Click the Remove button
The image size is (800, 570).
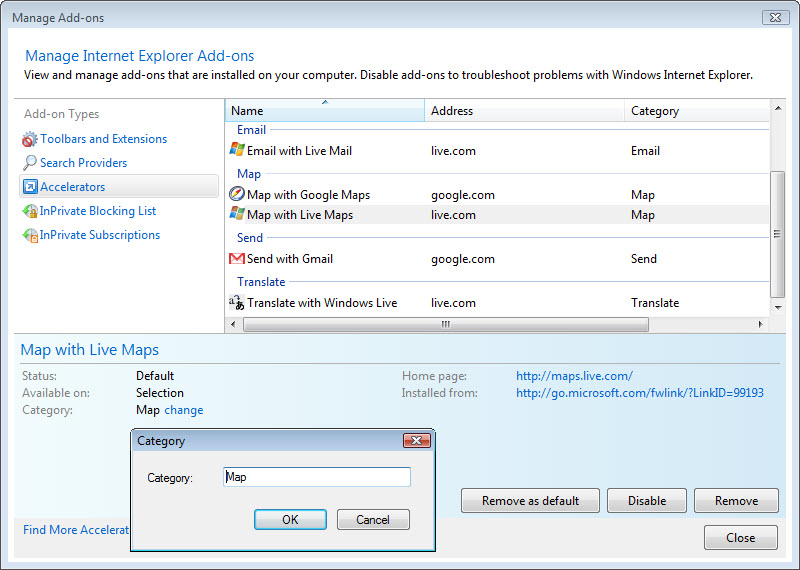(x=736, y=501)
